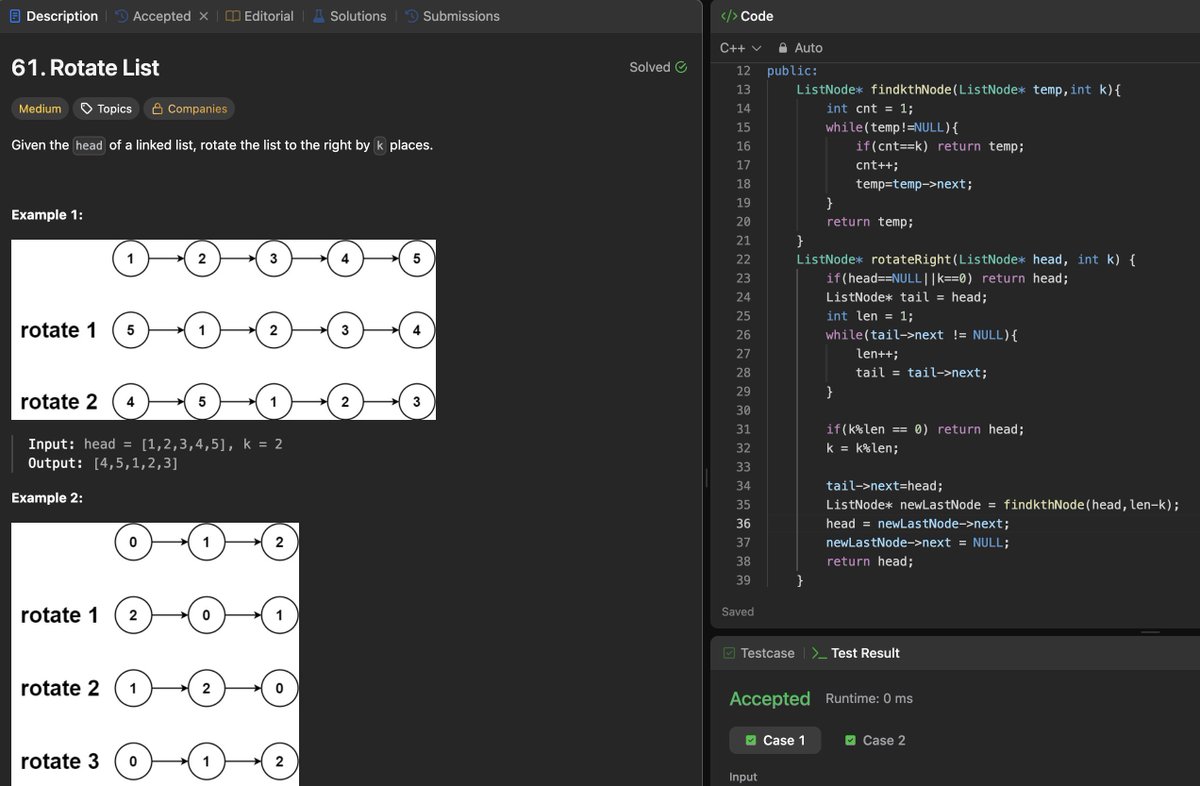Close the Accepted tab
1200x786 pixels.
tap(203, 16)
